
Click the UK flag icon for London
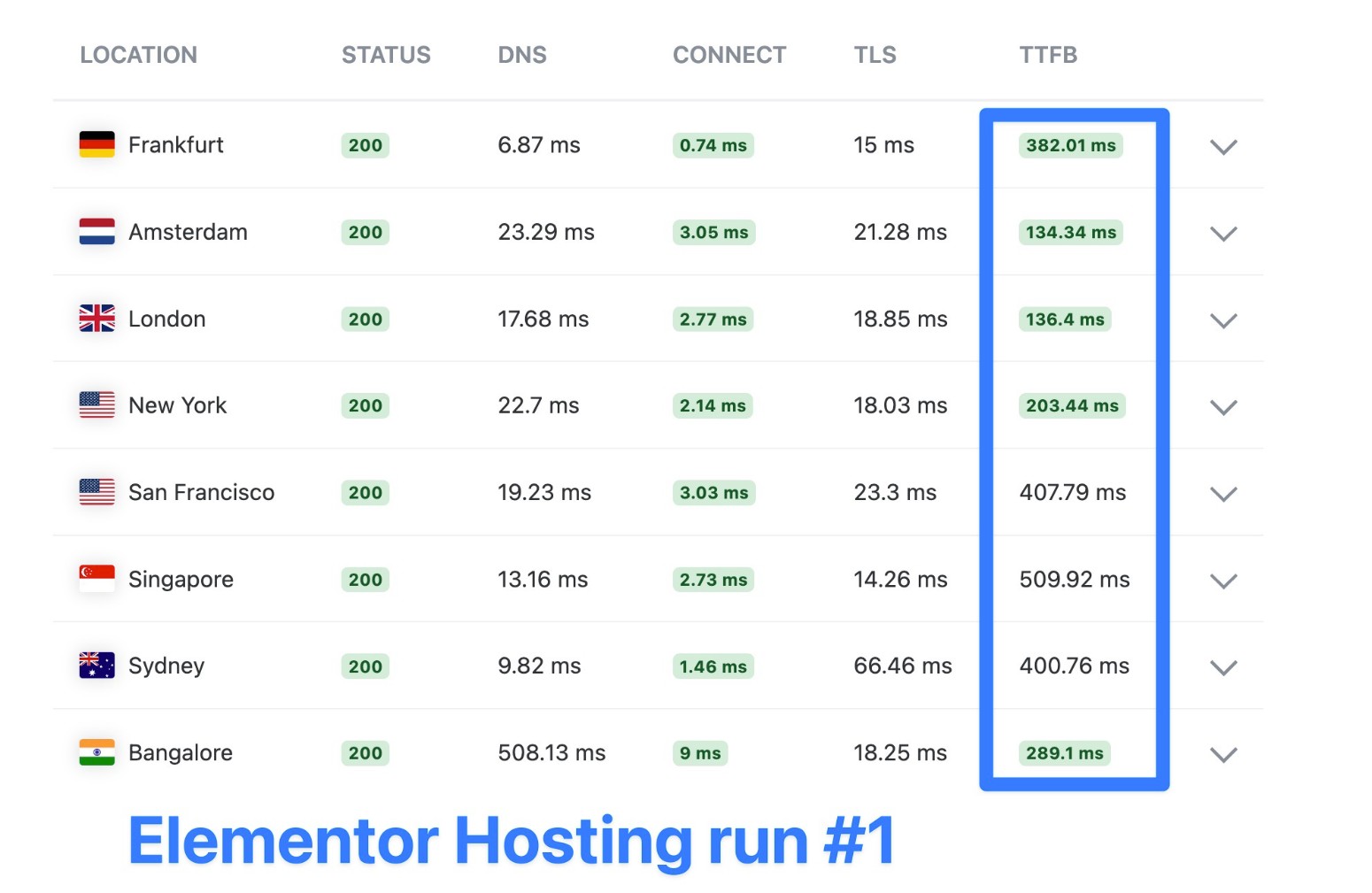pyautogui.click(x=96, y=318)
